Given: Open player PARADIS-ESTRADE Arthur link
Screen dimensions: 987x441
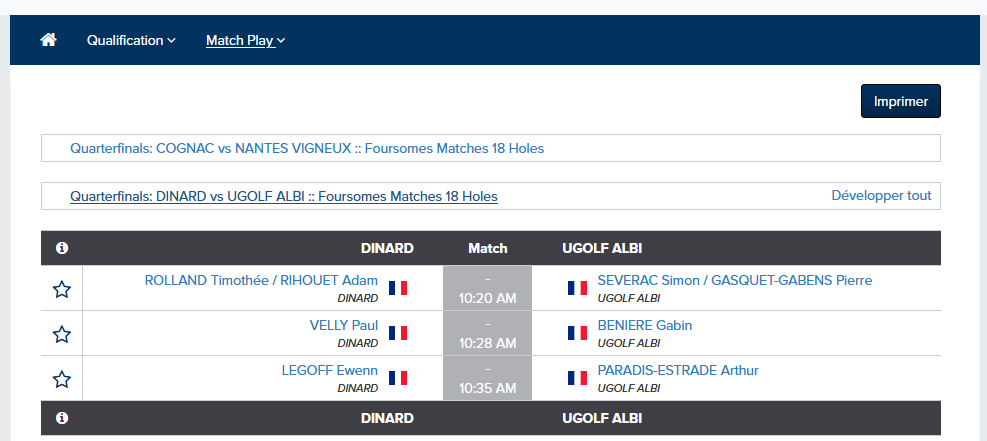Looking at the screenshot, I should click(678, 371).
